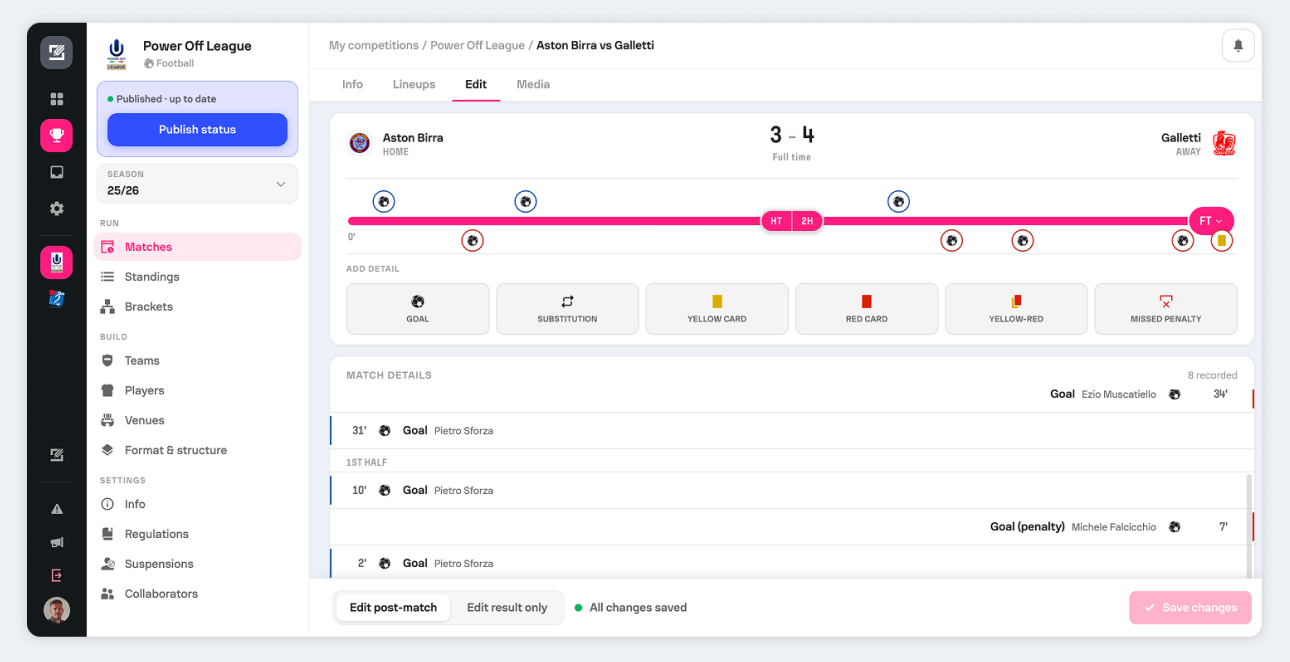This screenshot has width=1290, height=662.
Task: Expand the Season 25/26 dropdown
Action: 198,184
